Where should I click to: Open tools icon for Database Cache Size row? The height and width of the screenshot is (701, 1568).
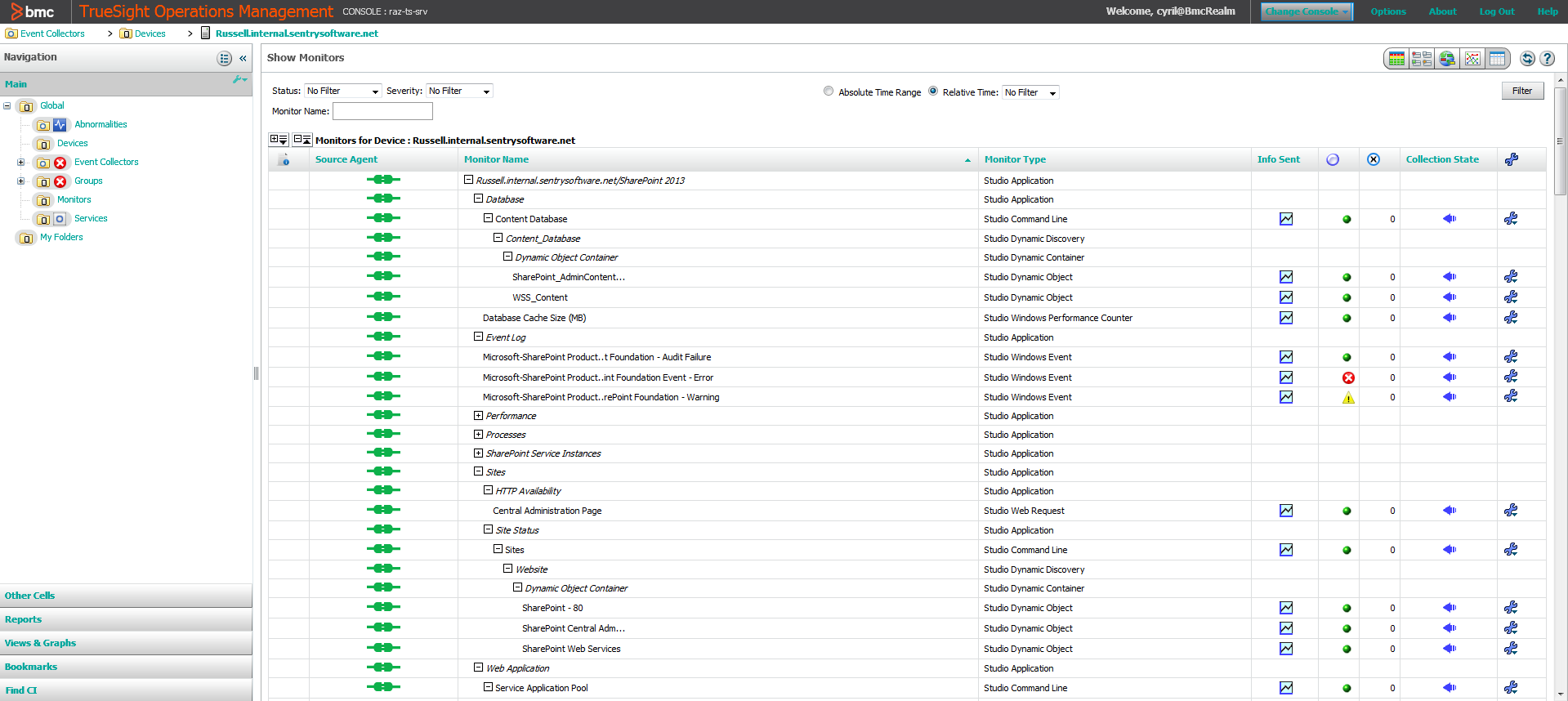(1511, 317)
